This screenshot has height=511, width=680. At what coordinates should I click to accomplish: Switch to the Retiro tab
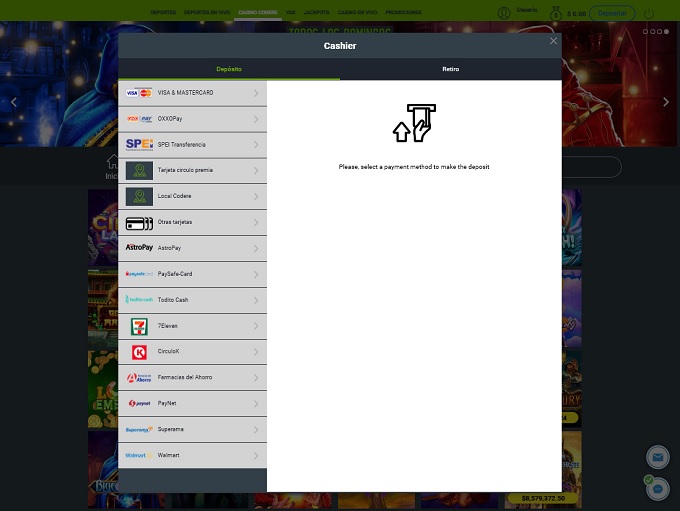pyautogui.click(x=450, y=69)
